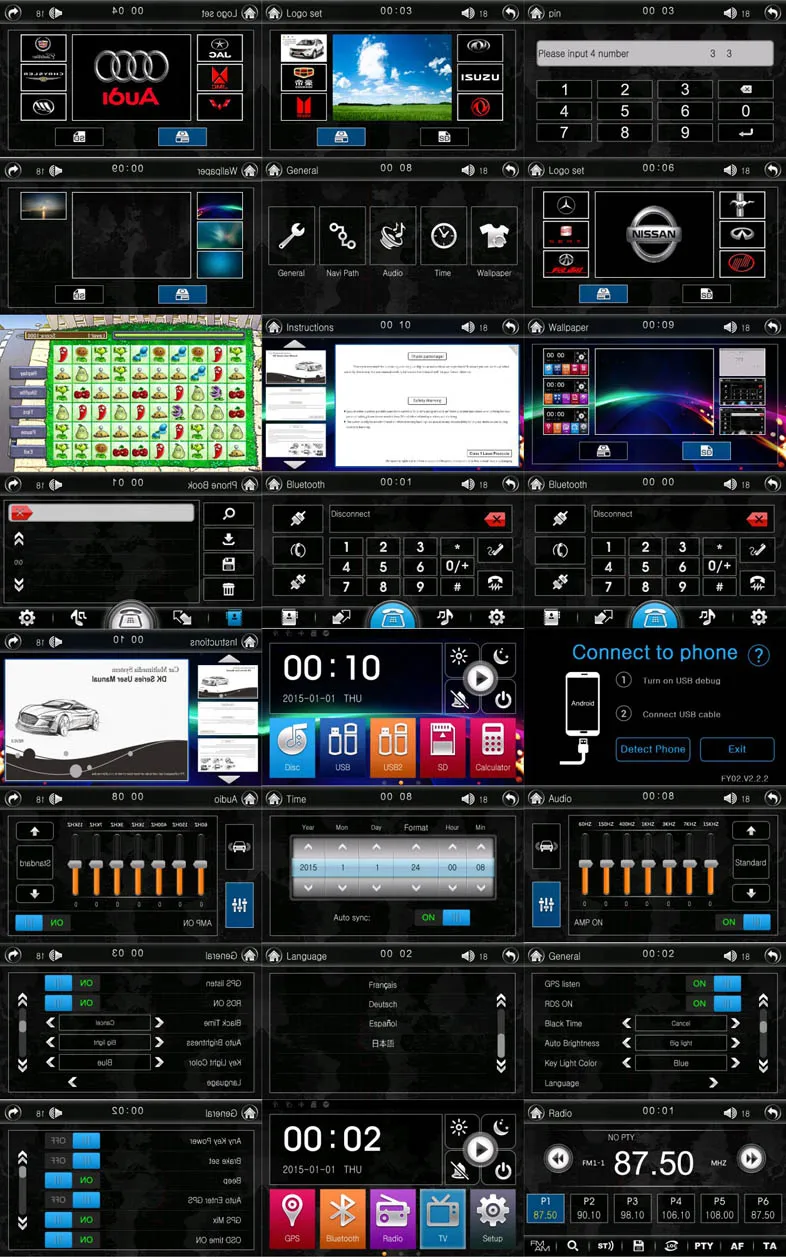Open the GPS navigation tile
The width and height of the screenshot is (786, 1257).
point(292,1218)
